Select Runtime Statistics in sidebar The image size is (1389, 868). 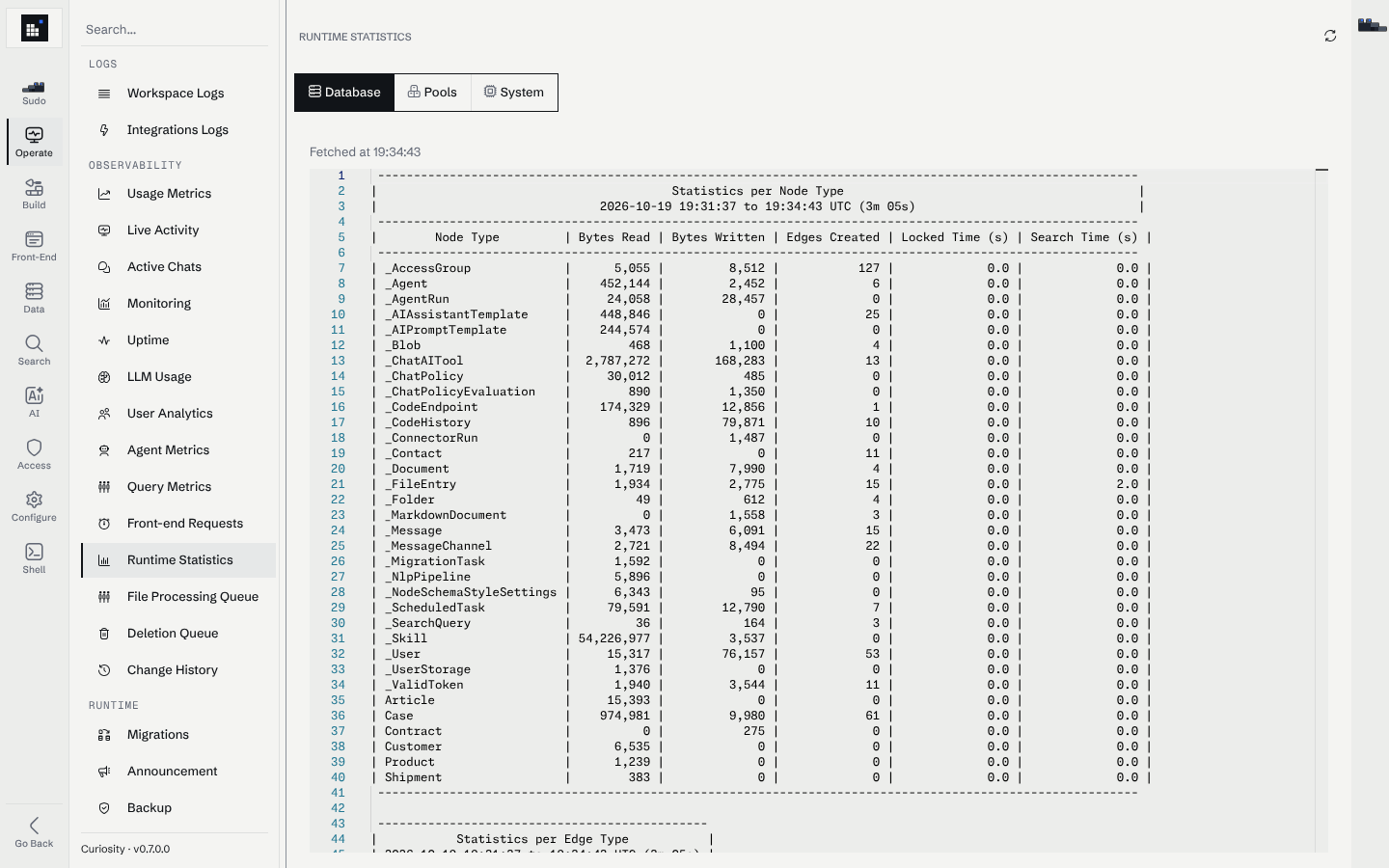coord(178,560)
